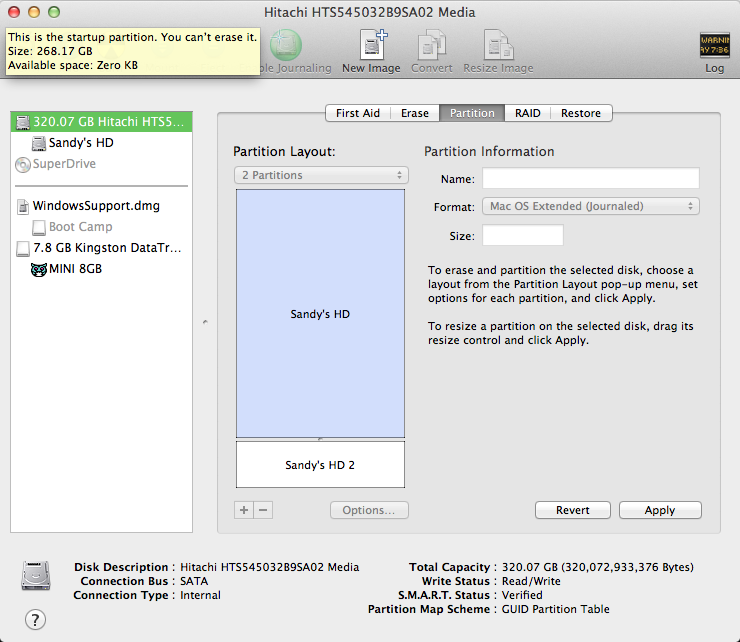Add a partition with the plus button
The image size is (740, 642).
pos(244,510)
